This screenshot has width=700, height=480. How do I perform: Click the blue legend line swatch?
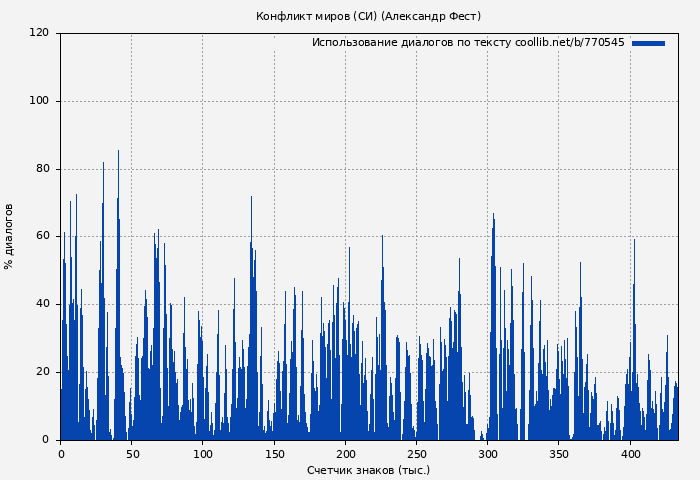pyautogui.click(x=648, y=43)
